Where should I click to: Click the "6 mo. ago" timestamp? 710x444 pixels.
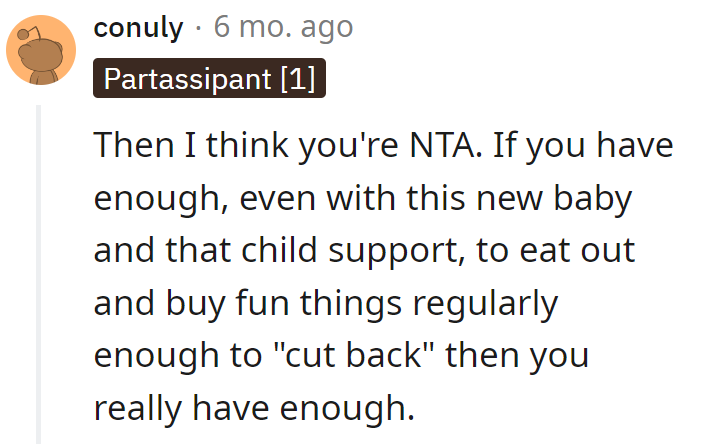pyautogui.click(x=283, y=27)
